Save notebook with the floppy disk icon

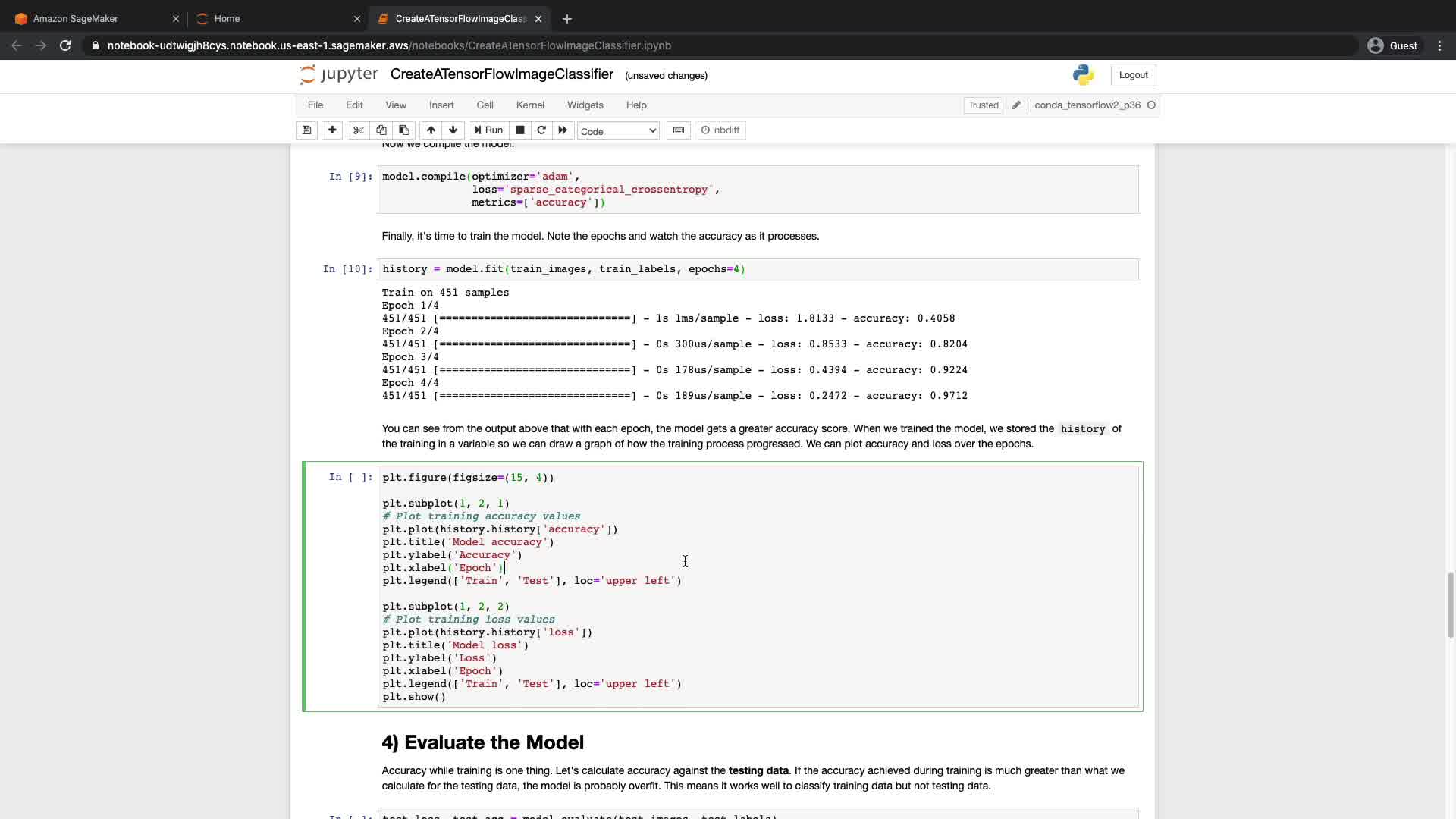click(x=306, y=130)
